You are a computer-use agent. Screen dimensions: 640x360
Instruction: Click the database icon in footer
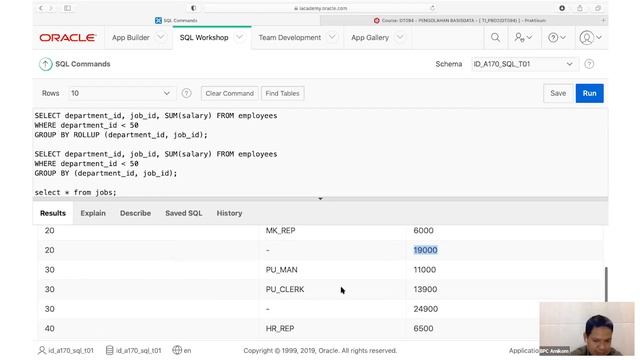(109, 351)
